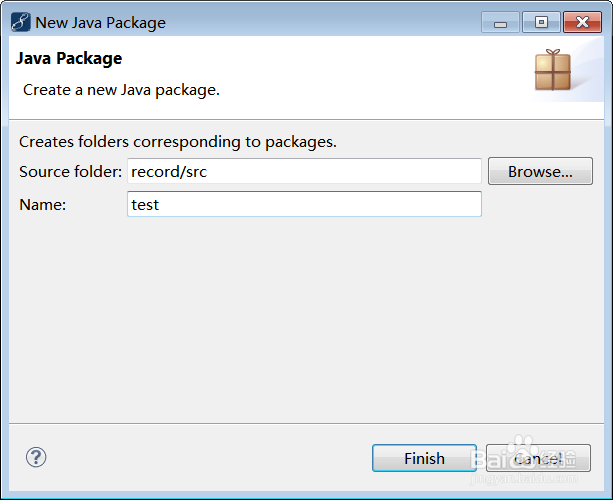Viewport: 613px width, 500px height.
Task: Open the Browse... source folder dialog
Action: (540, 171)
